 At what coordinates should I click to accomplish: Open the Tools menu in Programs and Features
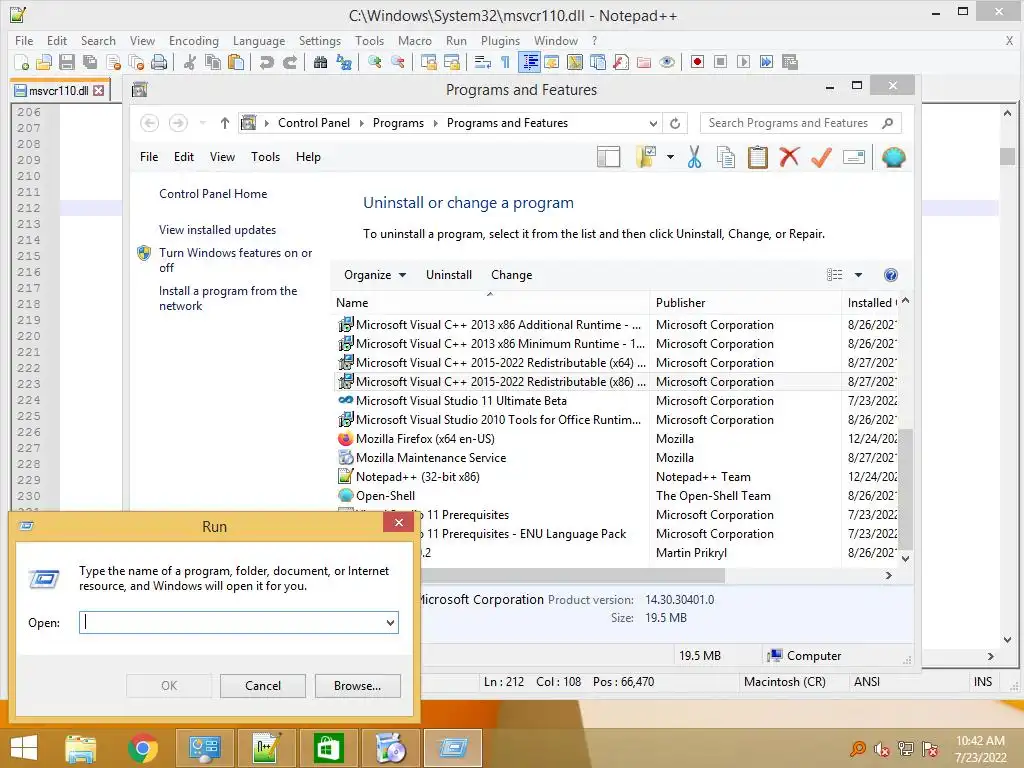pos(265,157)
